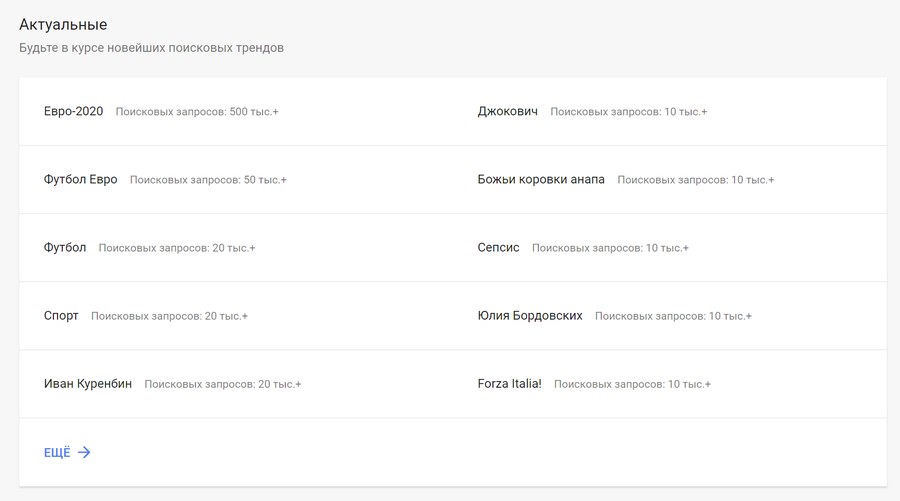
Task: Open the Юлия Бордовских trend
Action: click(x=530, y=316)
